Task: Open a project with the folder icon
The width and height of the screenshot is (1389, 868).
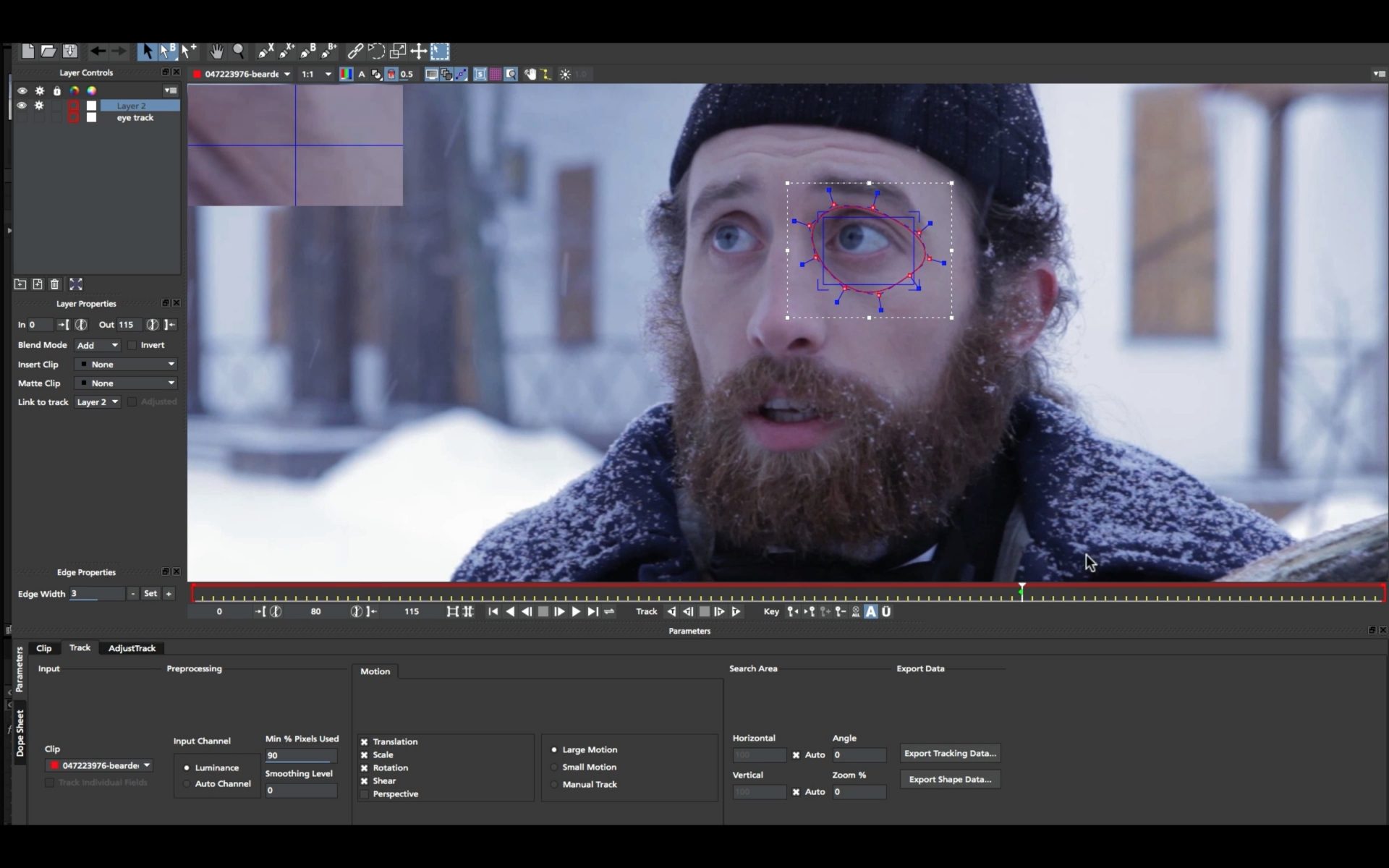Action: coord(48,51)
